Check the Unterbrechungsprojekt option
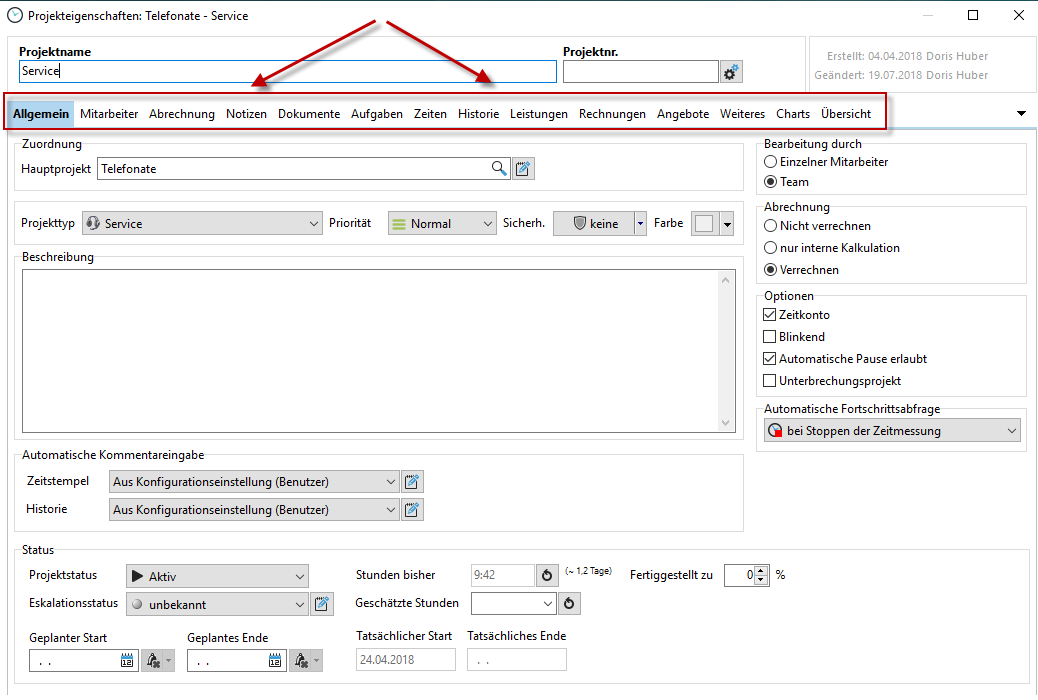 pos(770,381)
